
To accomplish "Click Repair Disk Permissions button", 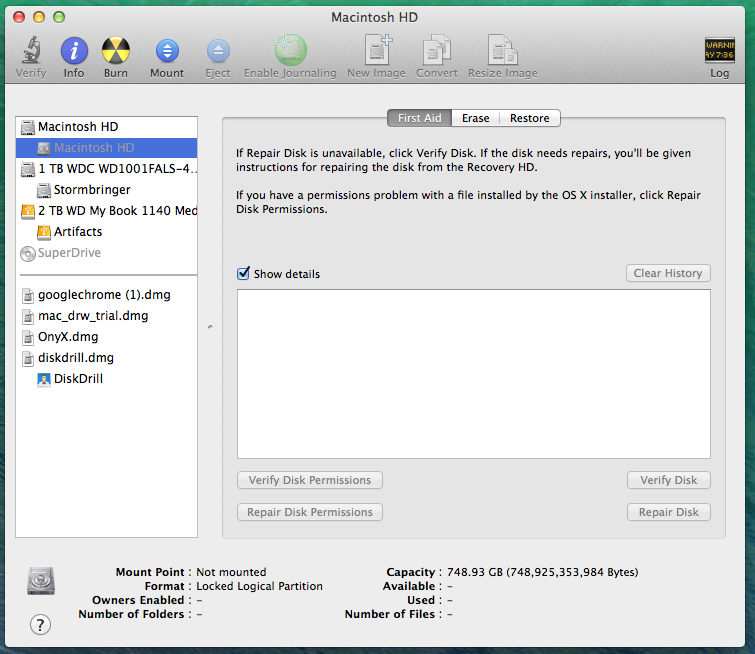I will pos(310,512).
